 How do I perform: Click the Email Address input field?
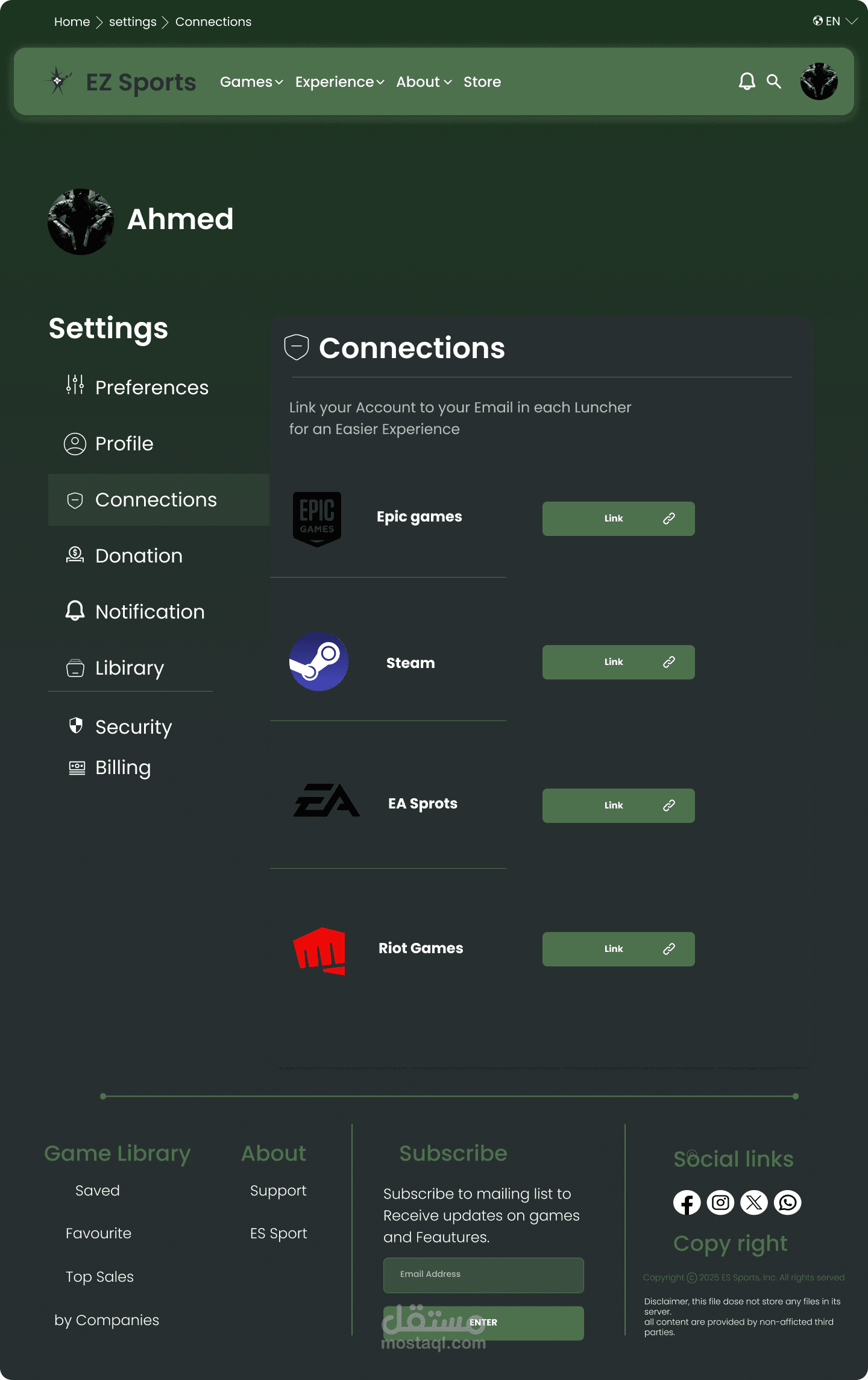(x=483, y=1274)
